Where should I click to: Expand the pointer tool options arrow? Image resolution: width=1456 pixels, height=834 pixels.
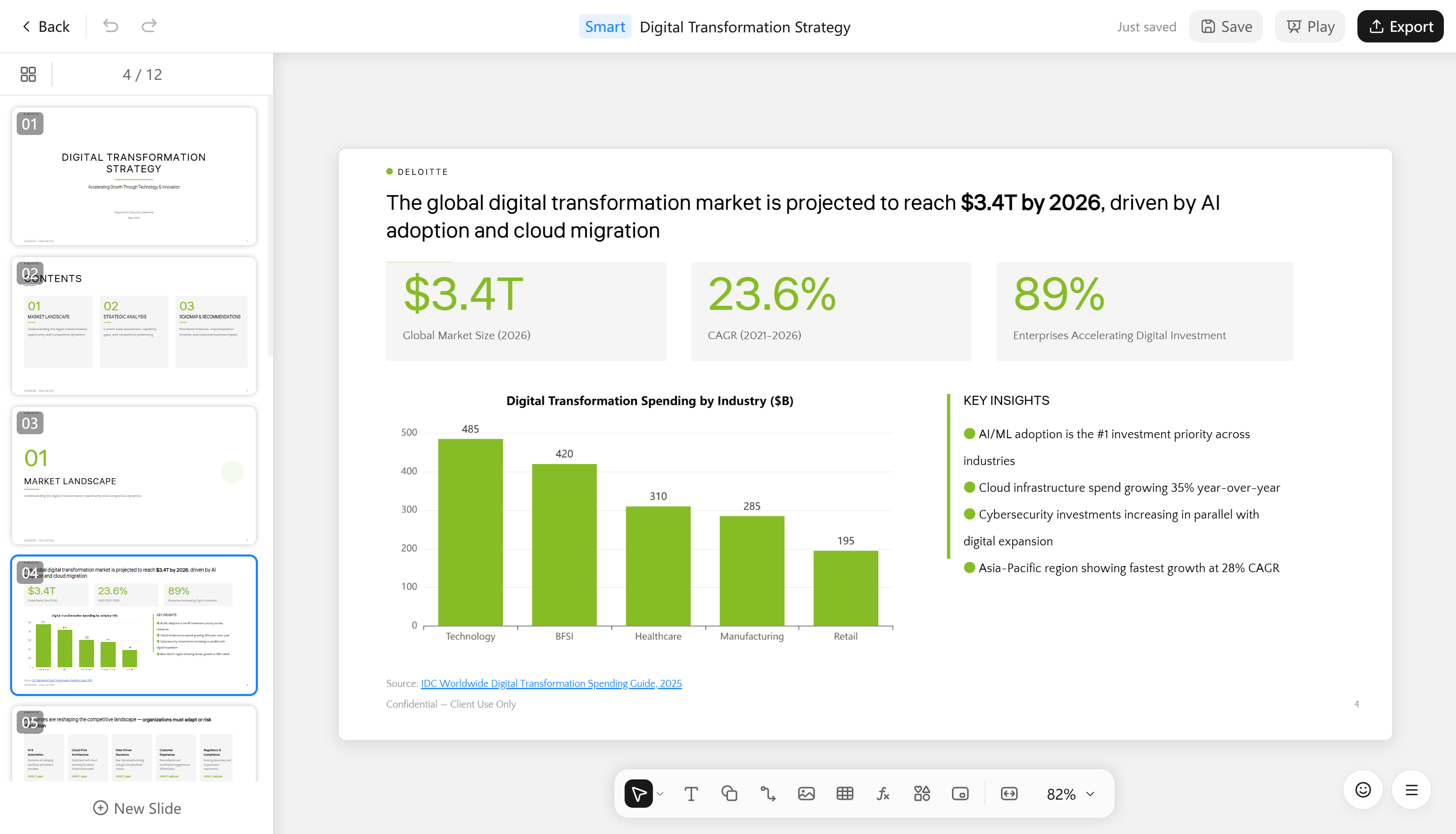660,795
